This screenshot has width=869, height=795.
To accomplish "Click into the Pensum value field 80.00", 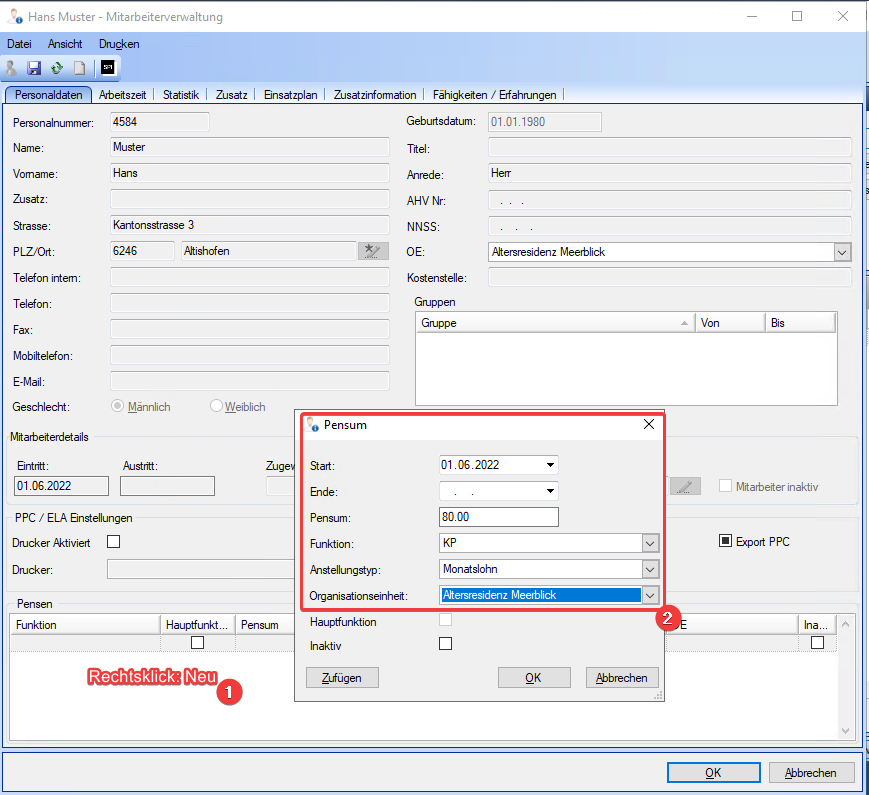I will click(x=498, y=517).
